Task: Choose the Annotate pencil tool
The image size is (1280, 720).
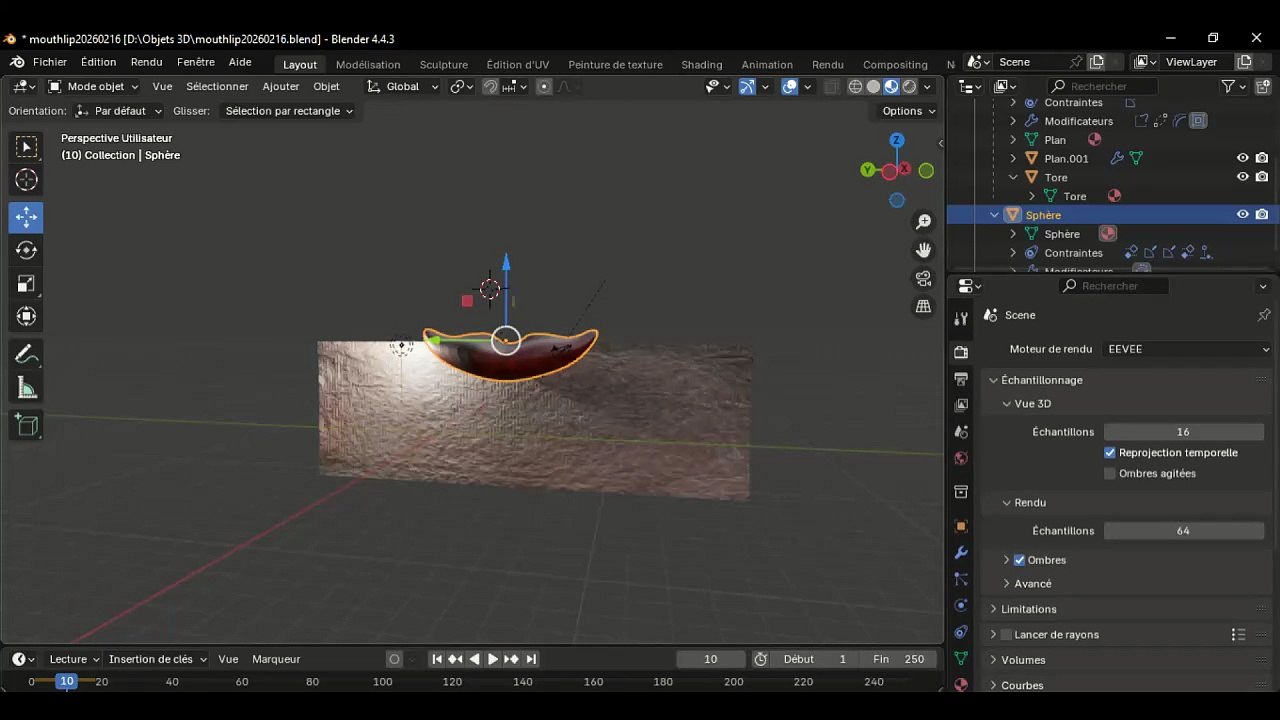Action: pos(27,355)
